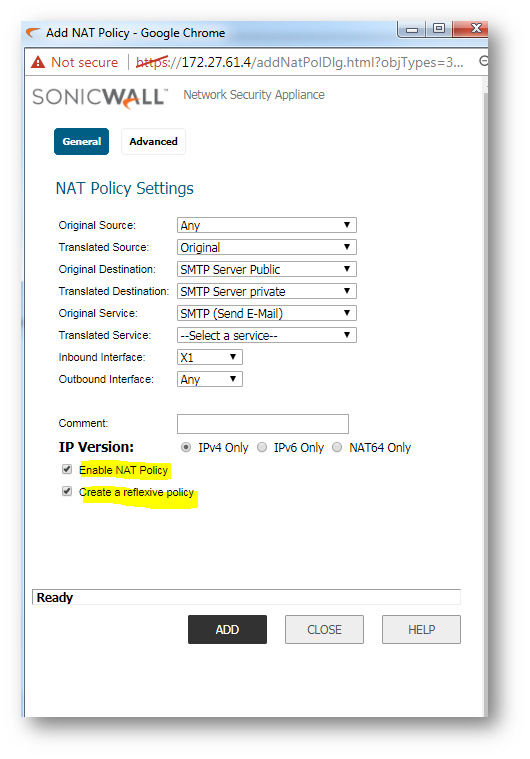Toggle Enable NAT Policy checkbox
Viewport: 530px width, 759px height.
(x=67, y=469)
